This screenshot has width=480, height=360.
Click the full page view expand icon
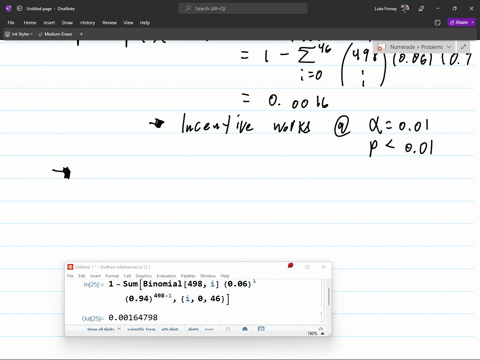point(463,47)
